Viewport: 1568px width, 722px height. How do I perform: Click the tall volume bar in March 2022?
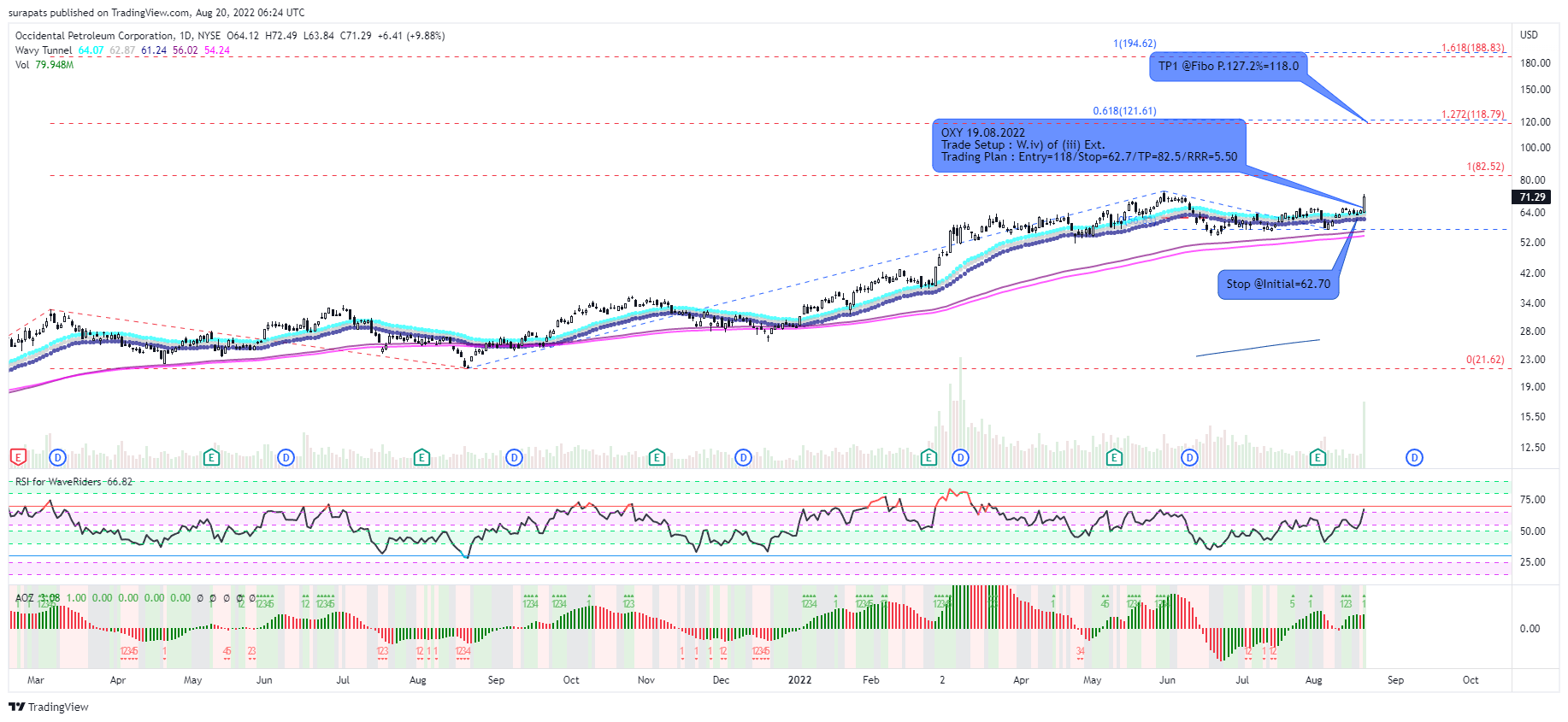point(960,413)
